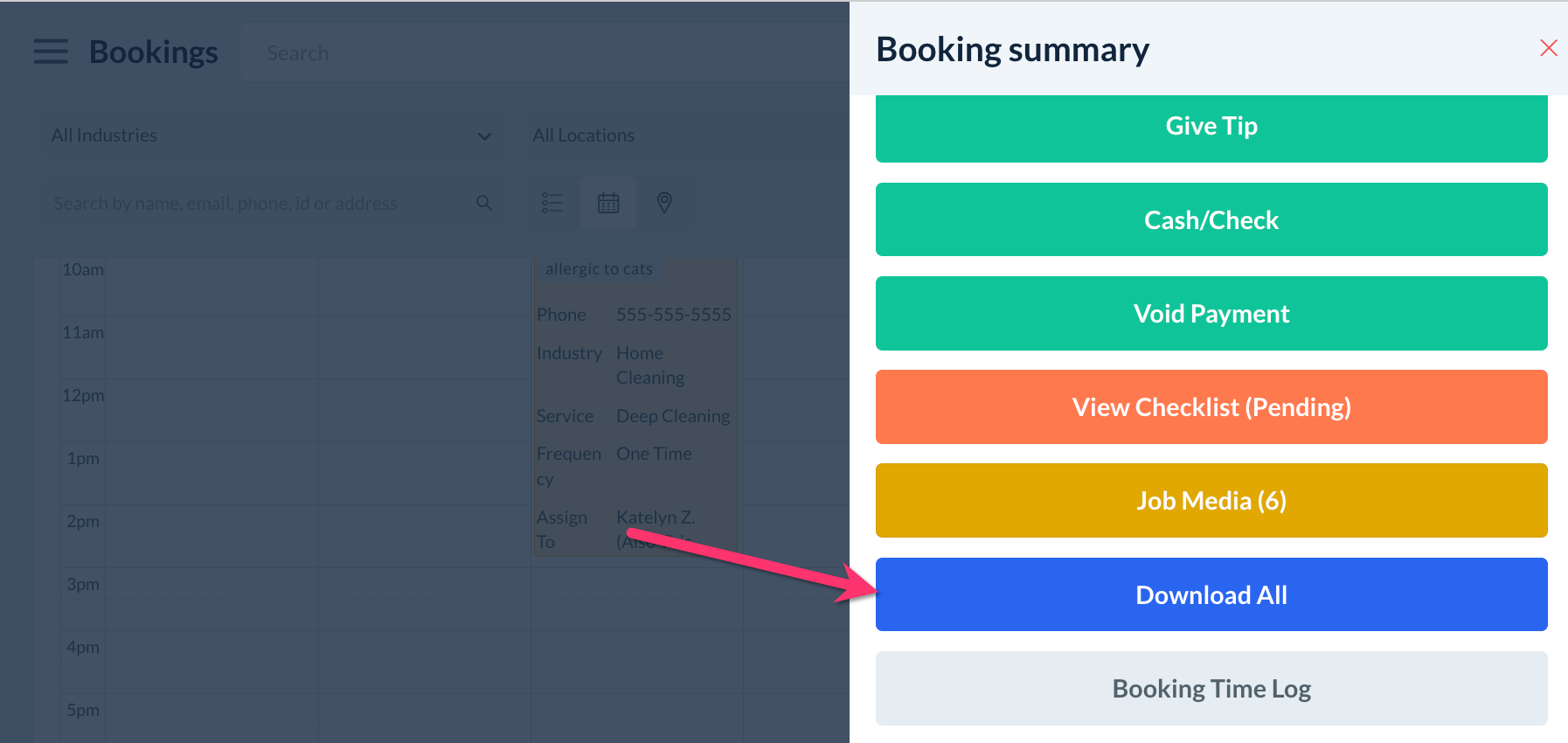Open View Checklist (Pending)

tap(1211, 407)
